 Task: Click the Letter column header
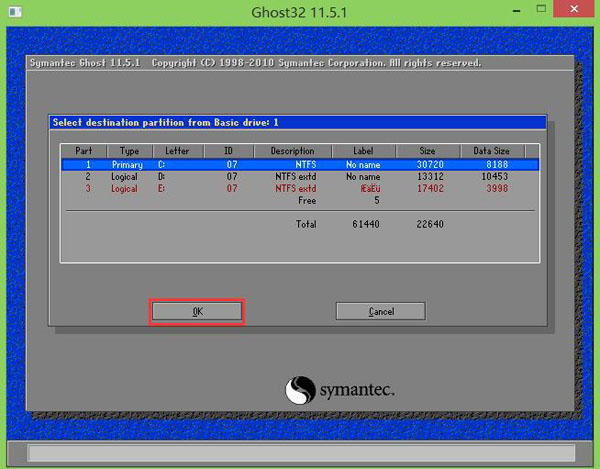pyautogui.click(x=178, y=151)
